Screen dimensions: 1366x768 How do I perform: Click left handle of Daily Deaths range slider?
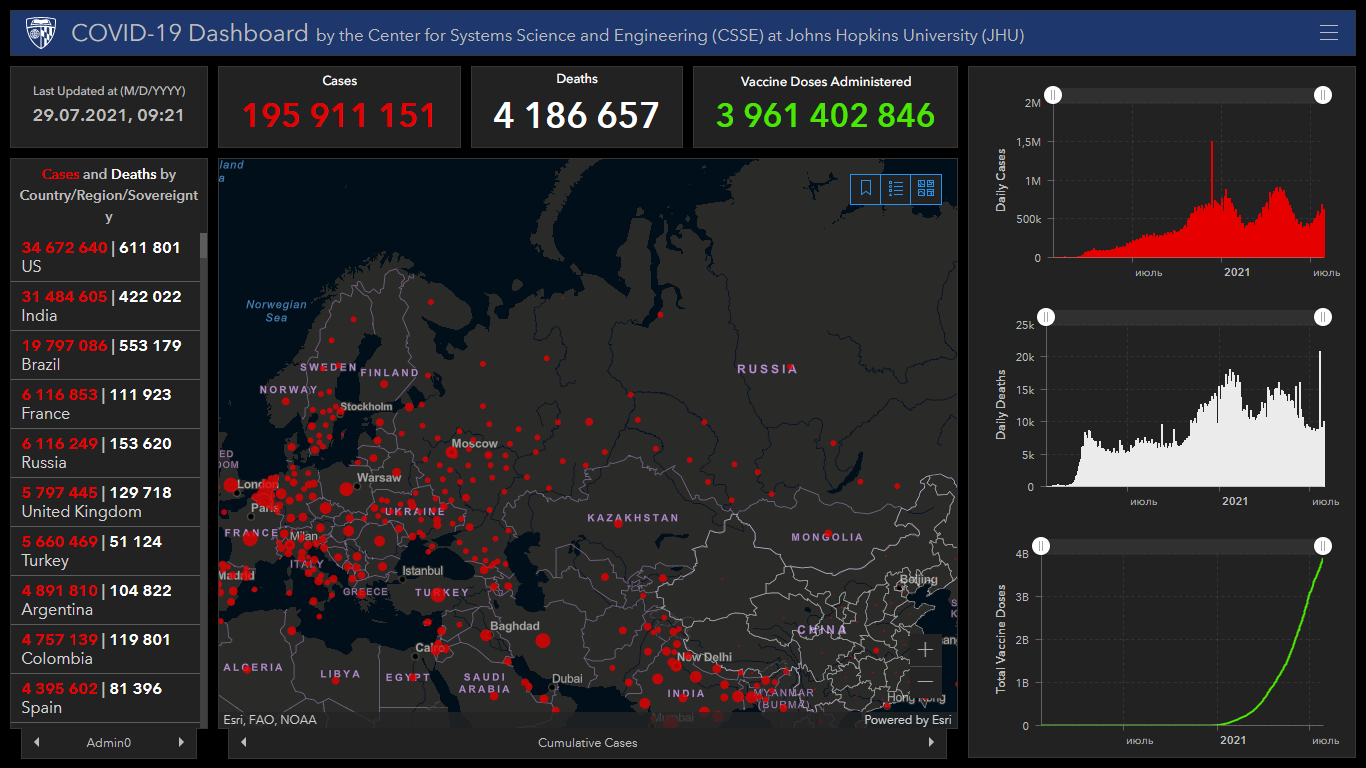click(1045, 317)
